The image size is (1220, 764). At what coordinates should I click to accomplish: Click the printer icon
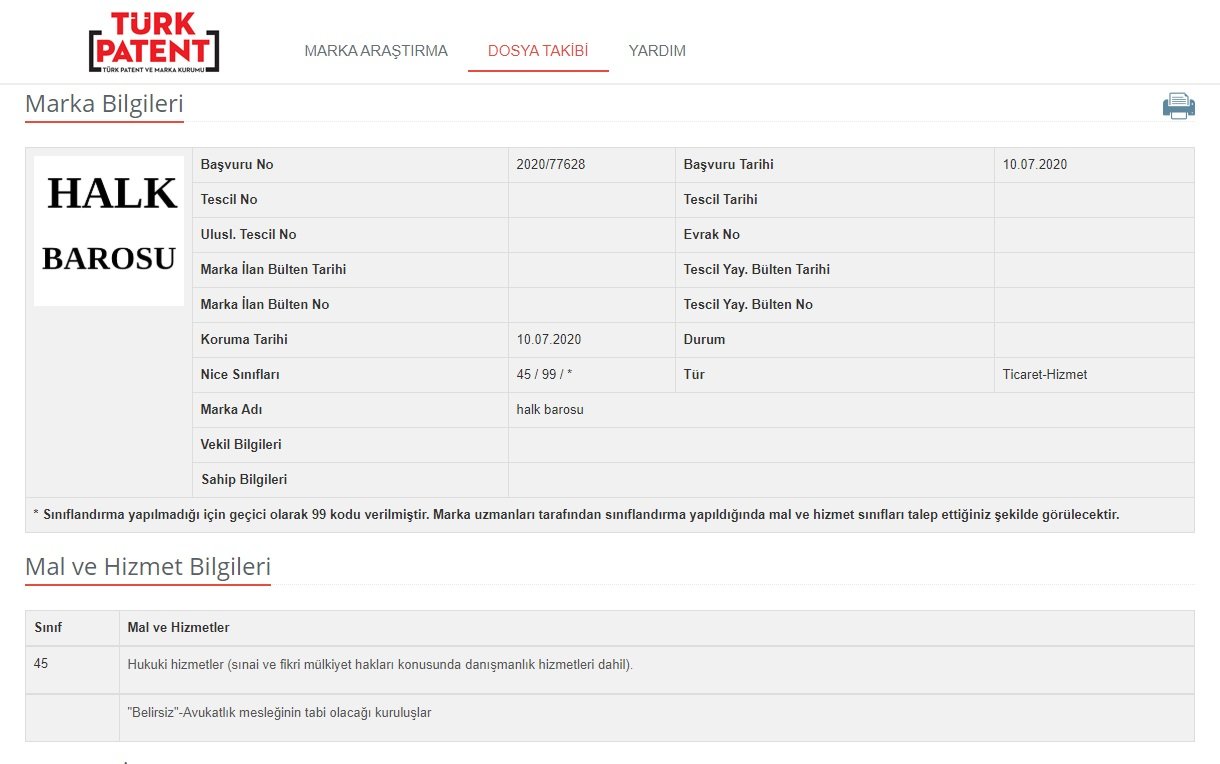pos(1178,106)
